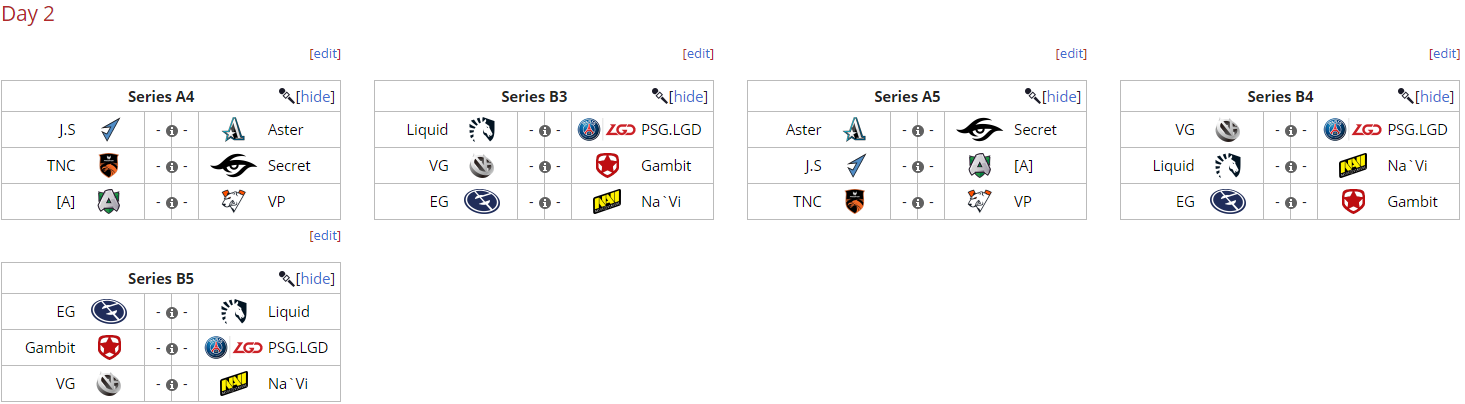Open match info for Liquid vs PSG.LGD in Series B3
Screen dimensions: 1465x404
pos(544,130)
